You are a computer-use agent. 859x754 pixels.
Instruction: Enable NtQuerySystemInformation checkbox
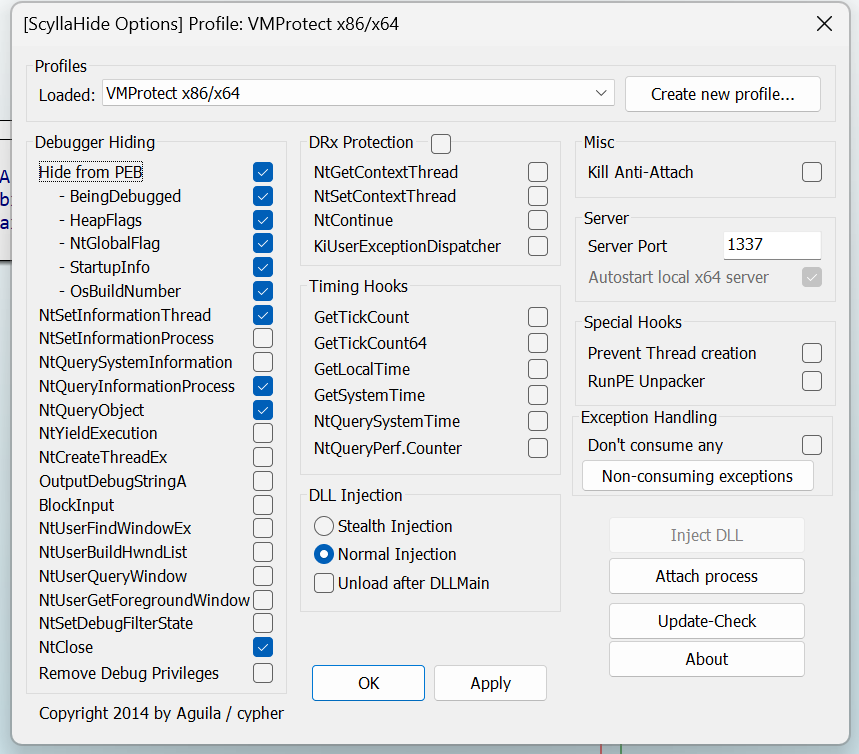263,362
